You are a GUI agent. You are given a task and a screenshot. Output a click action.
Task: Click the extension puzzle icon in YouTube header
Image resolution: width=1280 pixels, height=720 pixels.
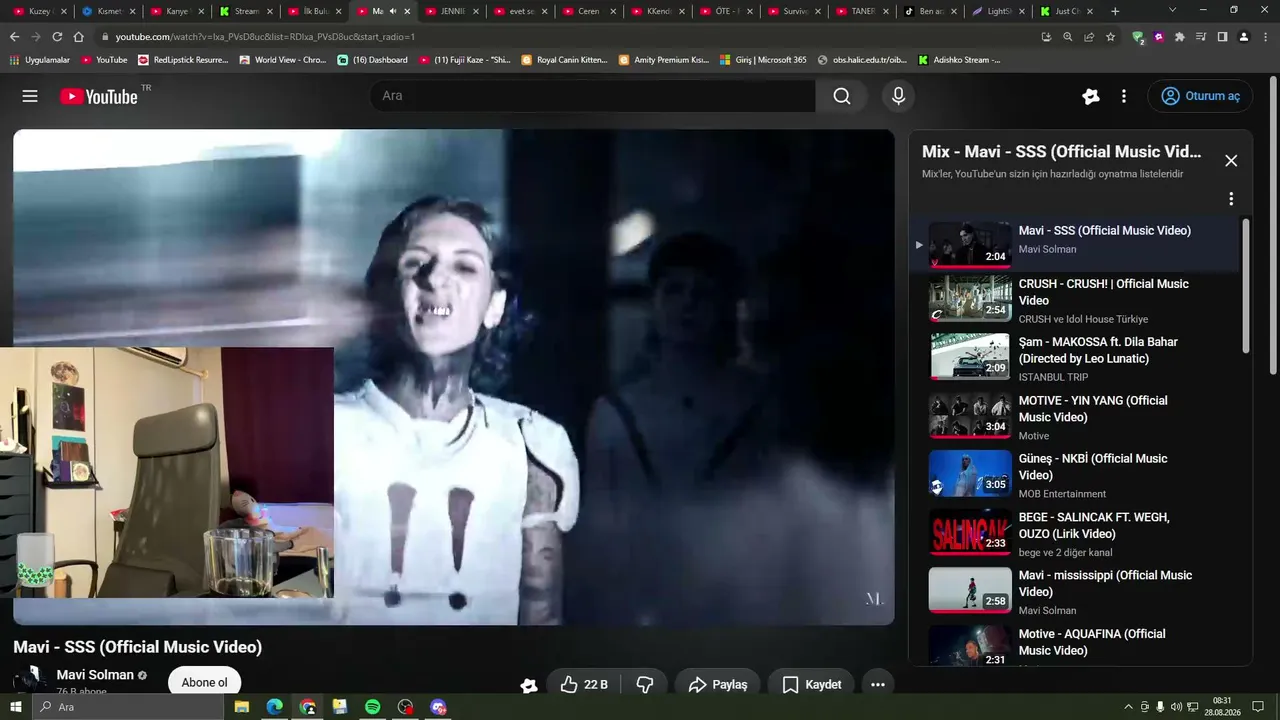pyautogui.click(x=1091, y=96)
